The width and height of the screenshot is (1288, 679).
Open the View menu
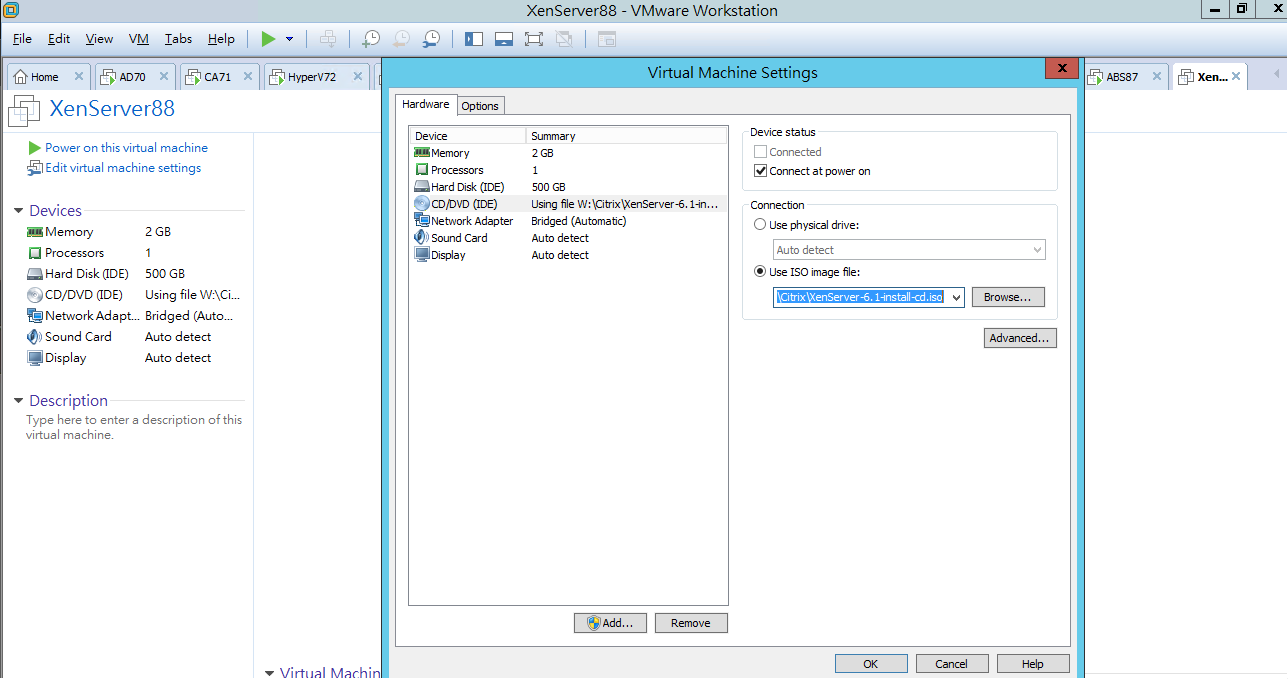coord(99,39)
